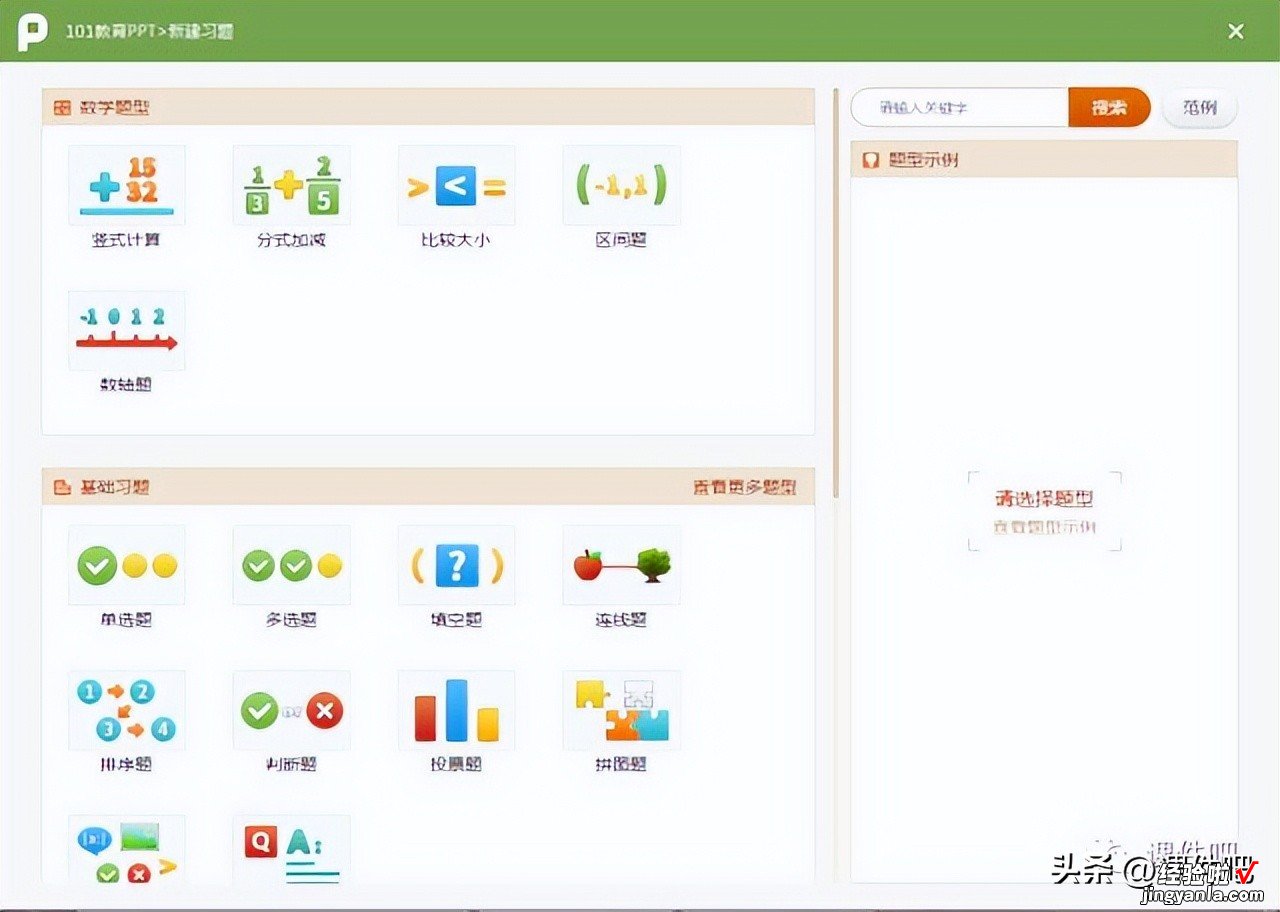Select the 排序题 ordering question icon
This screenshot has height=912, width=1280.
(126, 711)
